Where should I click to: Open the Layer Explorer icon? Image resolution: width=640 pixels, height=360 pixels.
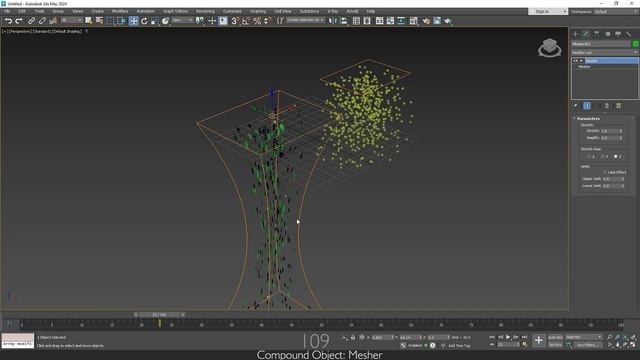tap(367, 20)
